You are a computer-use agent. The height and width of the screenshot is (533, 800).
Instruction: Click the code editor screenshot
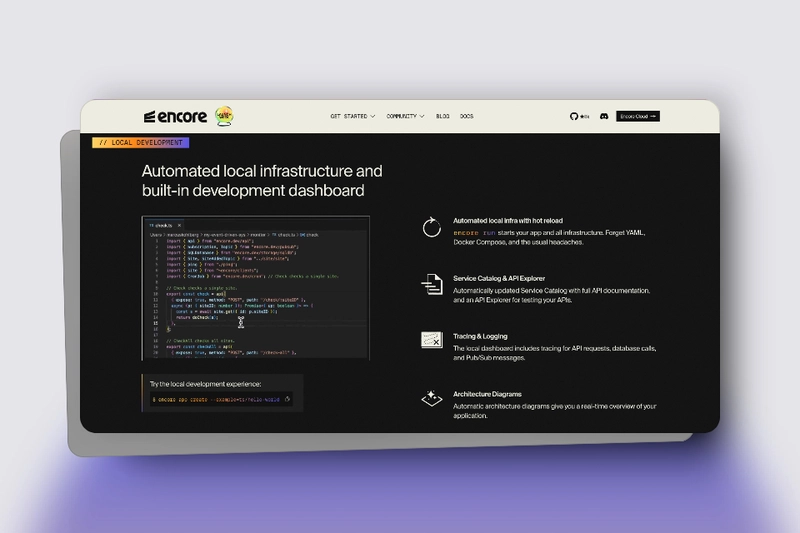click(x=256, y=288)
